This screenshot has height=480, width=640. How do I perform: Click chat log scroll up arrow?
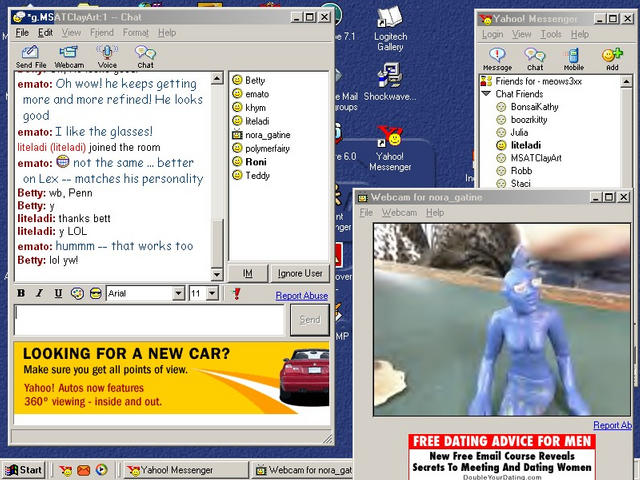click(217, 78)
